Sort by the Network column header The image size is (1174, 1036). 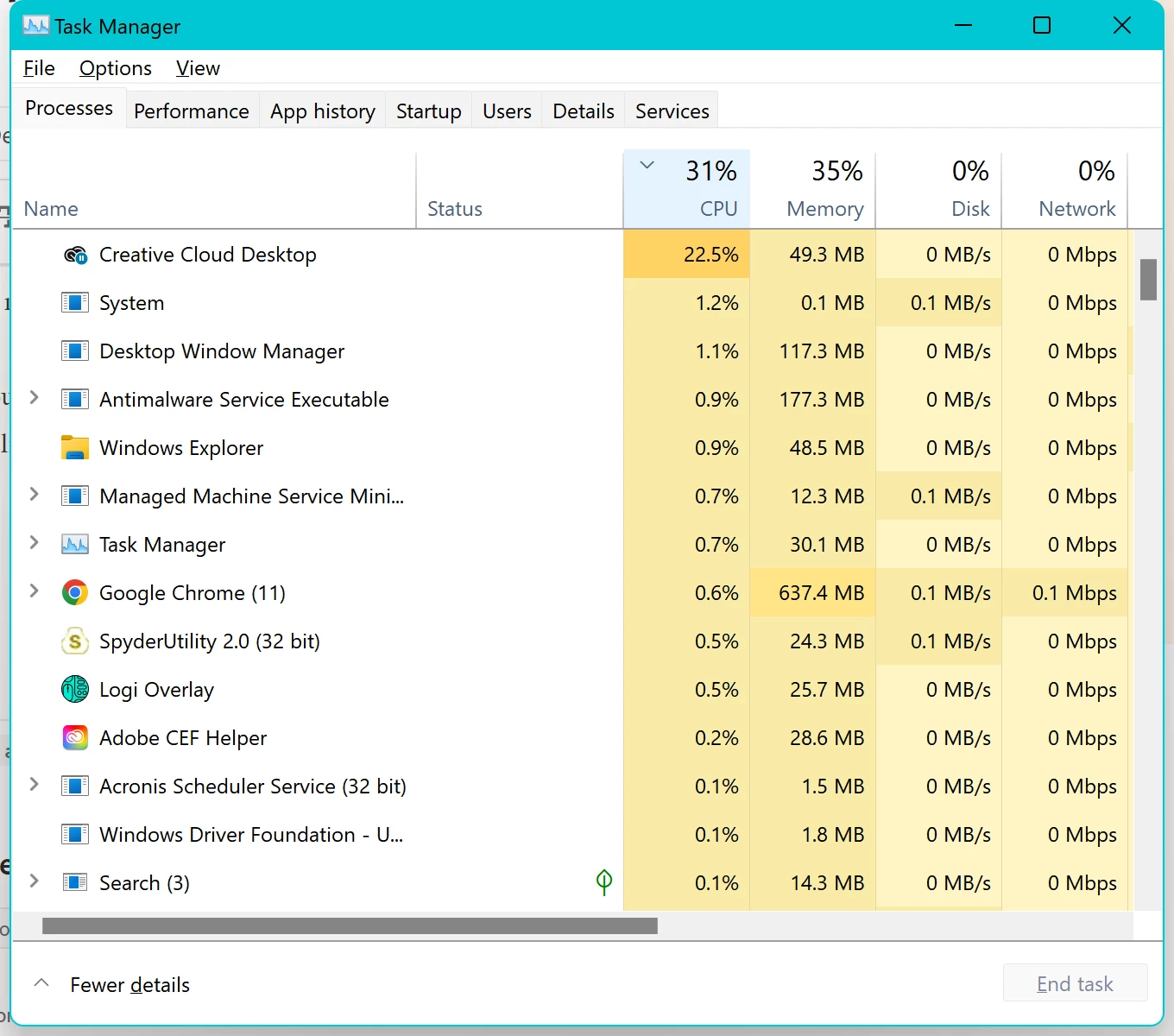point(1064,192)
